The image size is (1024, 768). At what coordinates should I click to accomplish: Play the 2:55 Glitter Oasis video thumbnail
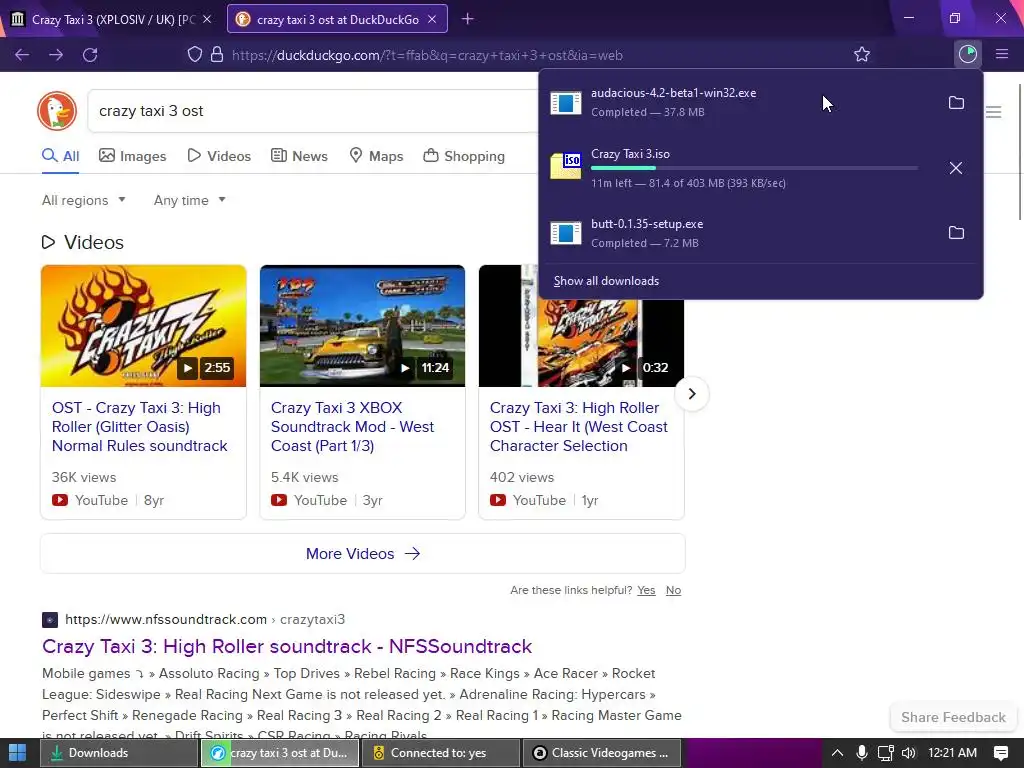coord(144,326)
